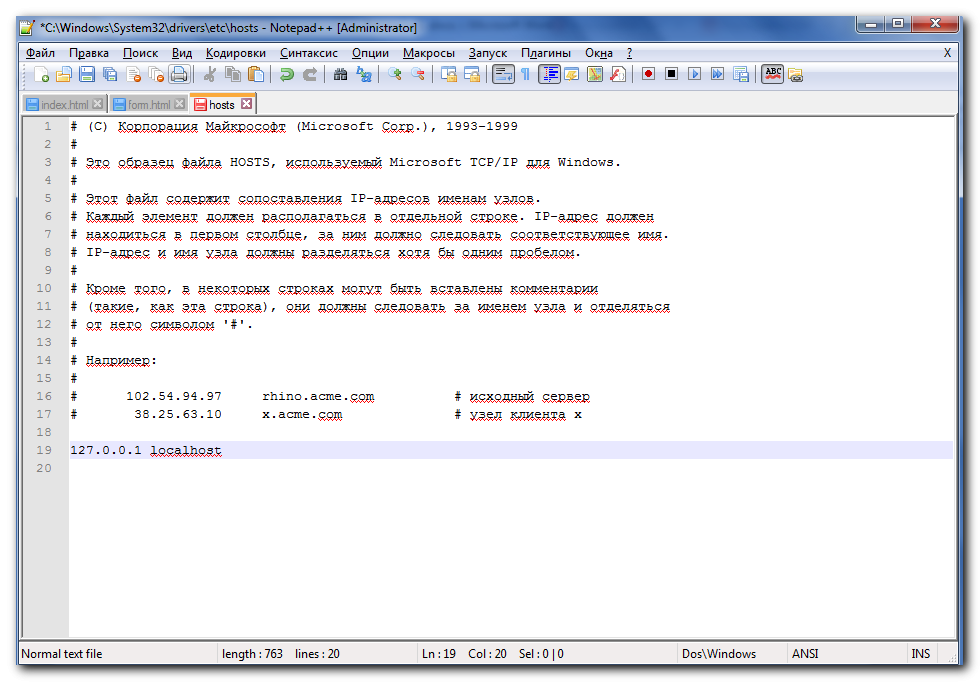
Task: Click the X at the menu bar's right end
Action: (948, 53)
